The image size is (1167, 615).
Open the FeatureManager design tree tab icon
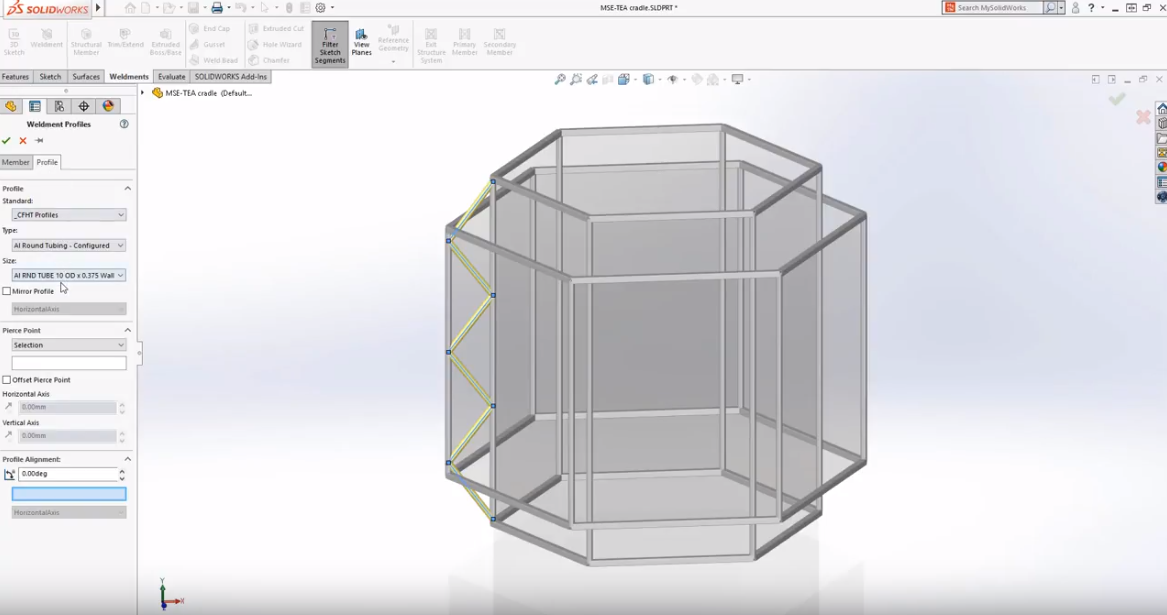pyautogui.click(x=10, y=106)
